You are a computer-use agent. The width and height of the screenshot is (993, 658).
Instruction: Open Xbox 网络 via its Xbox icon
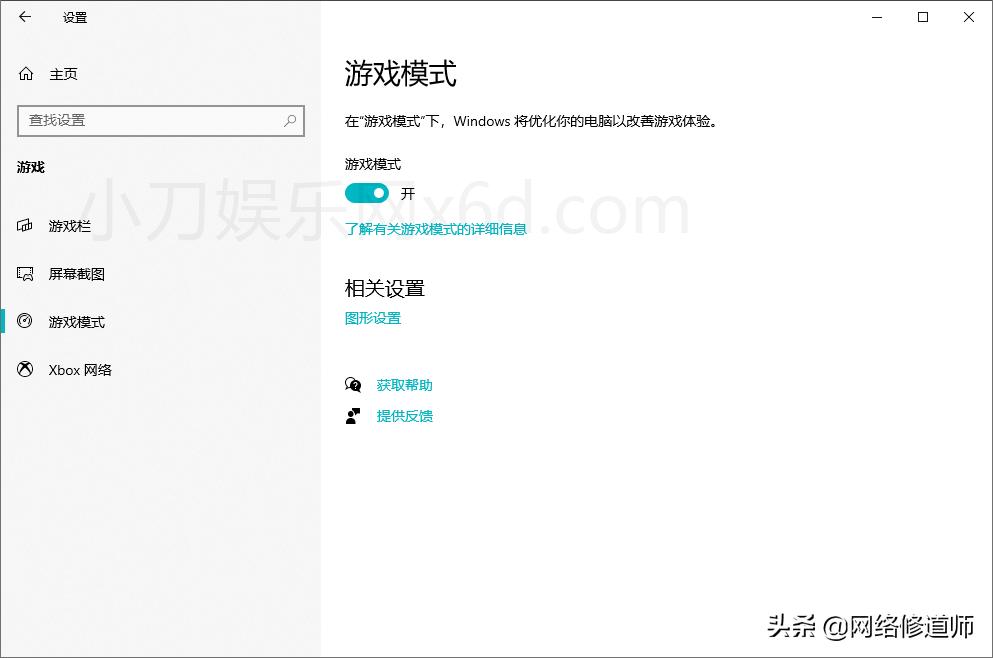[27, 369]
